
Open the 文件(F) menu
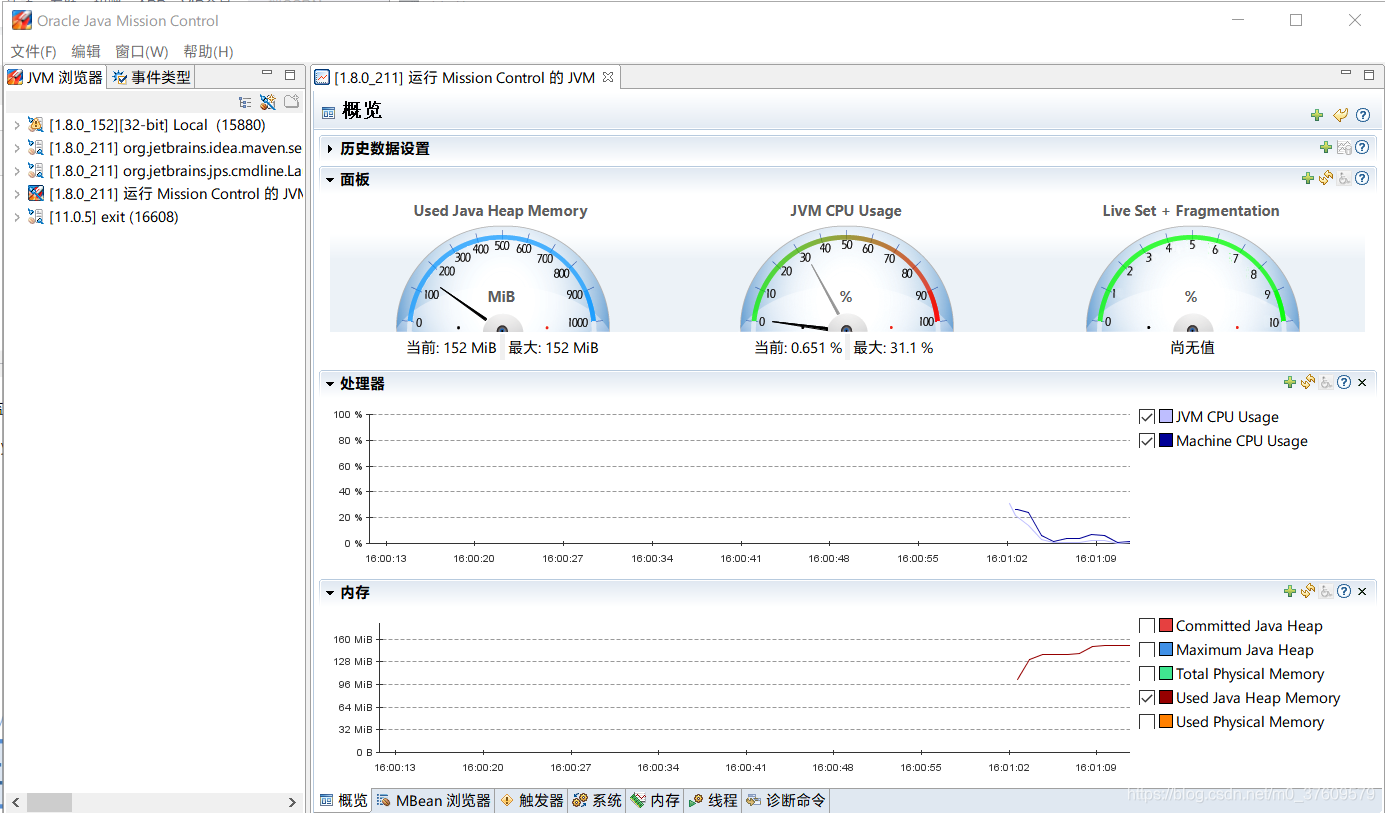[x=33, y=52]
